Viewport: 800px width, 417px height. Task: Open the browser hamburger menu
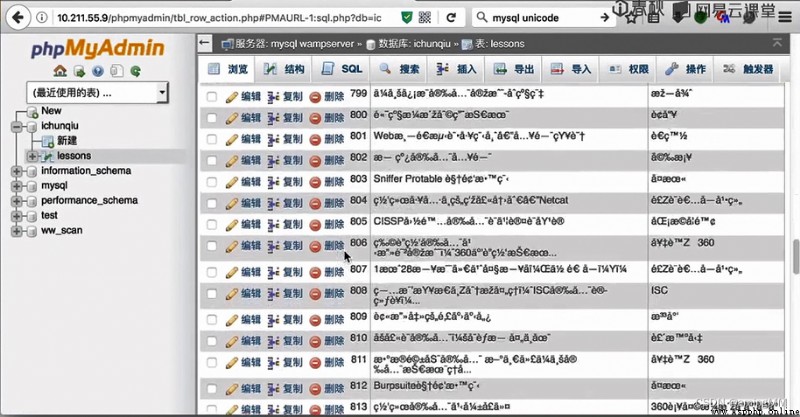pos(785,17)
